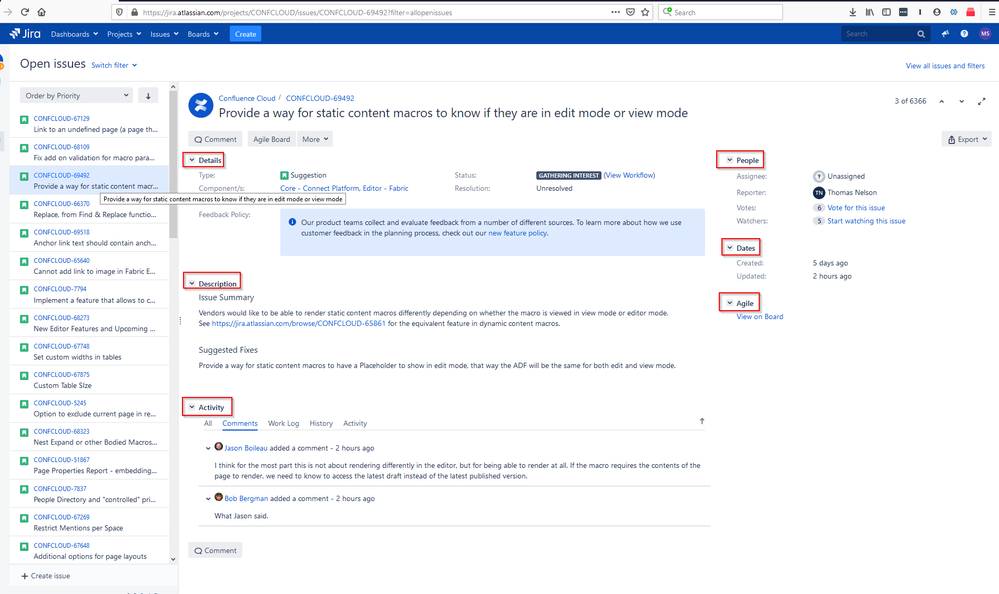The width and height of the screenshot is (999, 594).
Task: Go to browser home page icon
Action: click(x=41, y=12)
